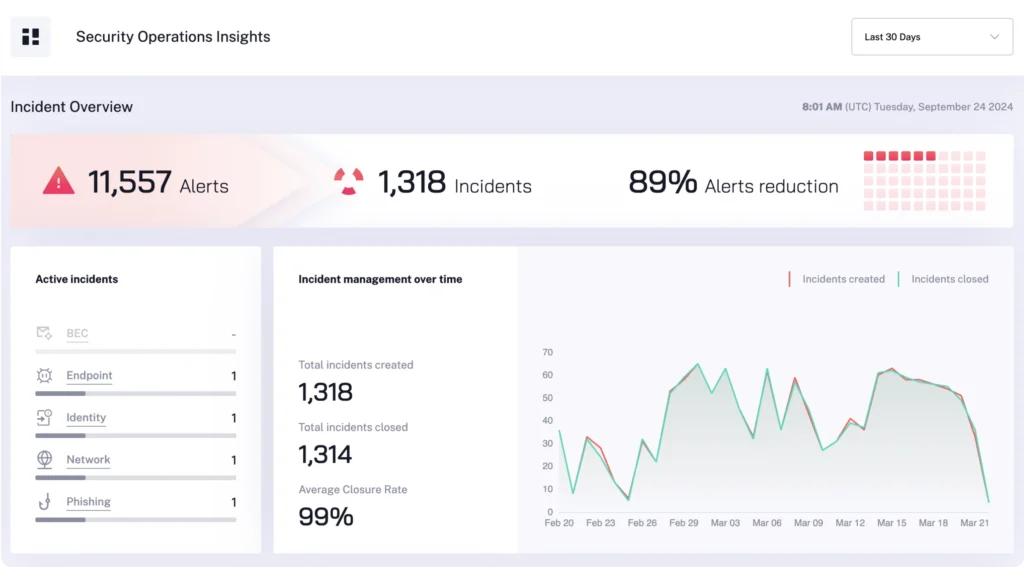1024x567 pixels.
Task: Click the Network globe icon
Action: [45, 460]
